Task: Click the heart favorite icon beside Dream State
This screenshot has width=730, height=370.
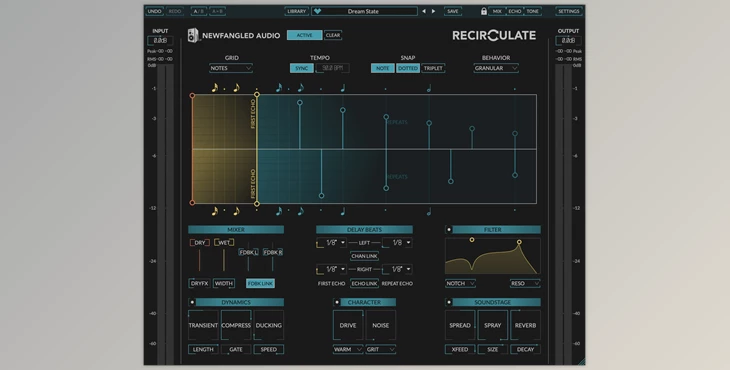Action: [x=317, y=11]
